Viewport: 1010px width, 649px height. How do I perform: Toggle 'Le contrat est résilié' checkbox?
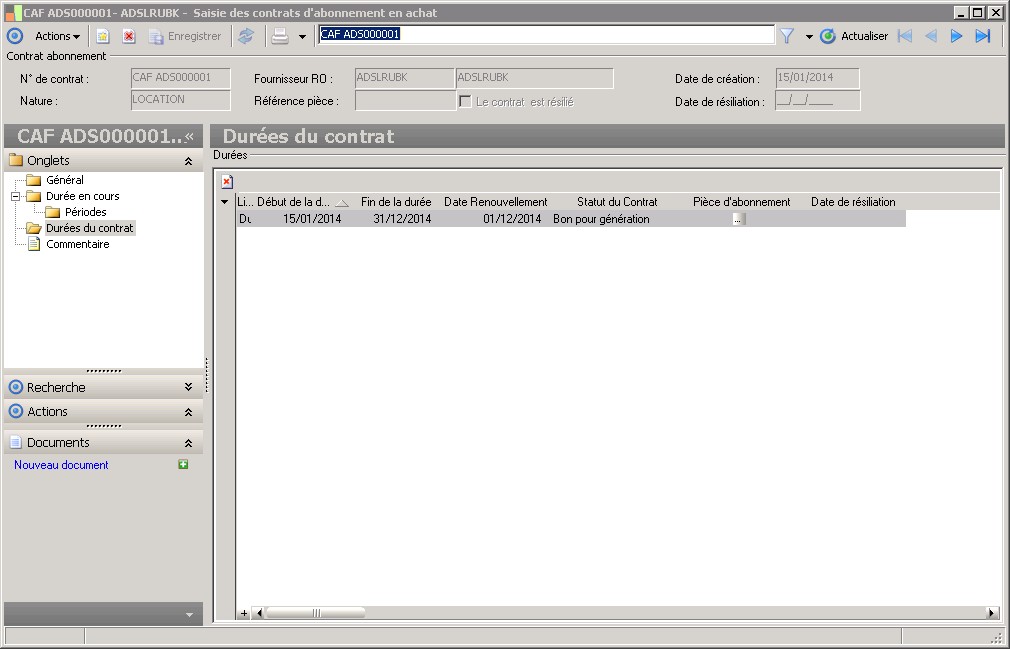tap(465, 101)
